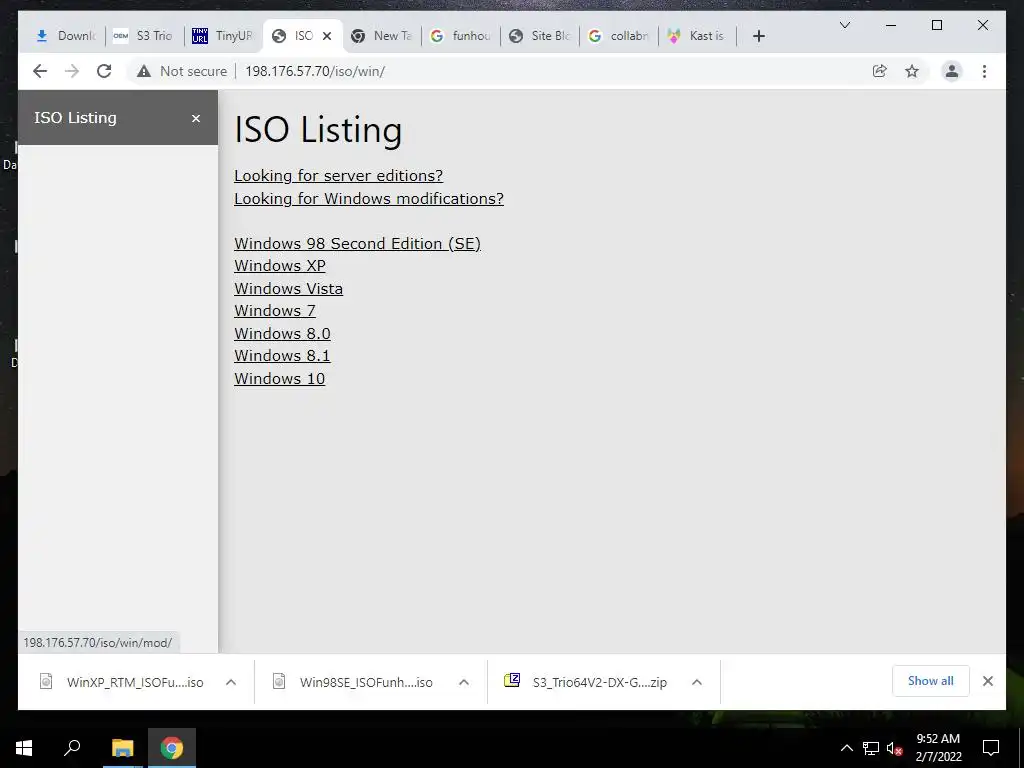Screen dimensions: 1024x768
Task: Bookmark this page with the star icon
Action: pos(912,71)
